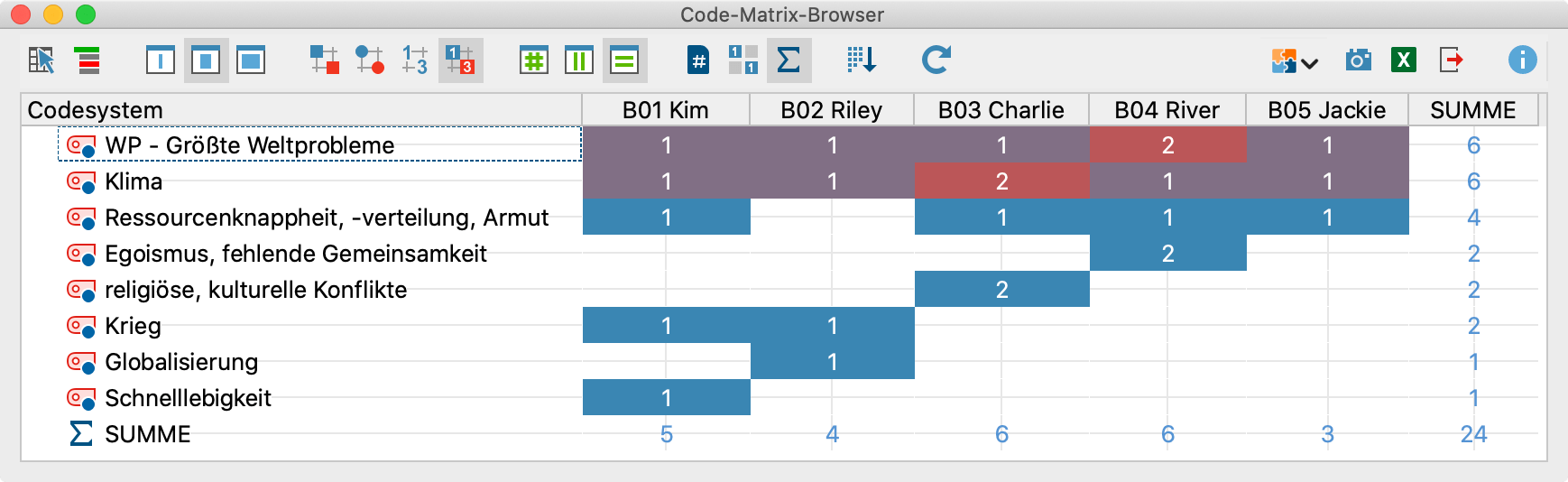Open the blue info icon
The image size is (1568, 482).
coord(1522,60)
